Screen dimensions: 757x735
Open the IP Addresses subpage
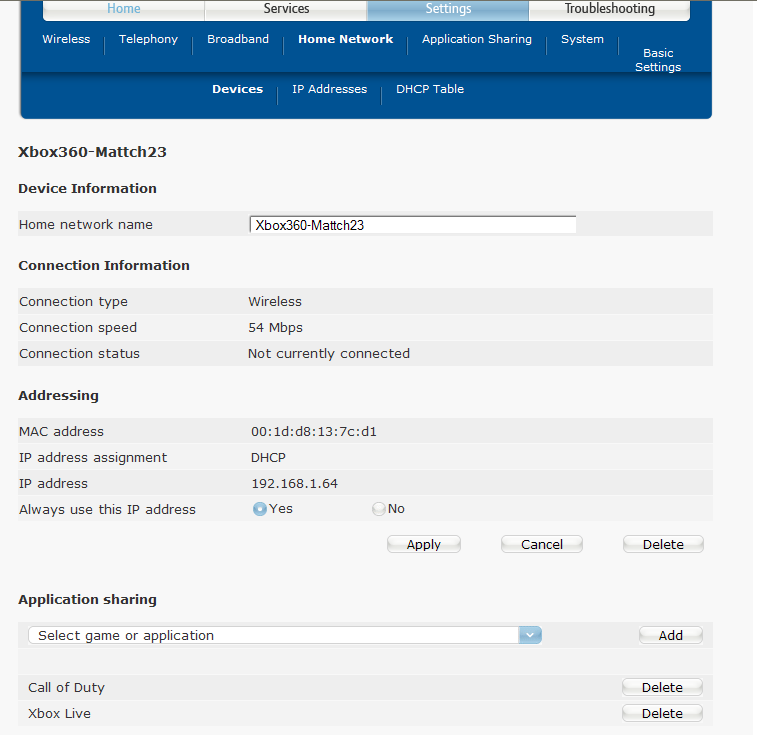coord(329,90)
